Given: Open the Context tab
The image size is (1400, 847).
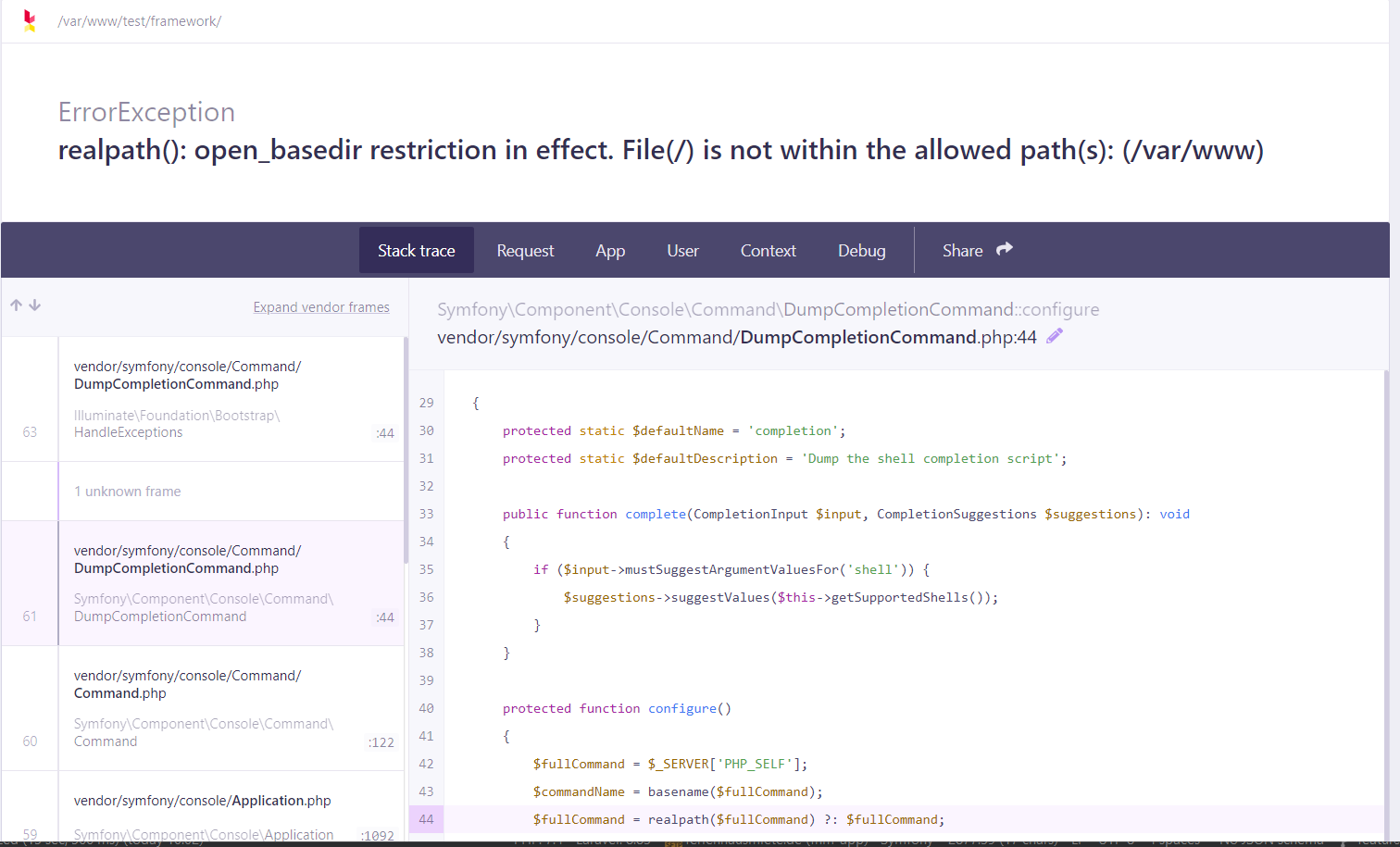Looking at the screenshot, I should point(768,250).
